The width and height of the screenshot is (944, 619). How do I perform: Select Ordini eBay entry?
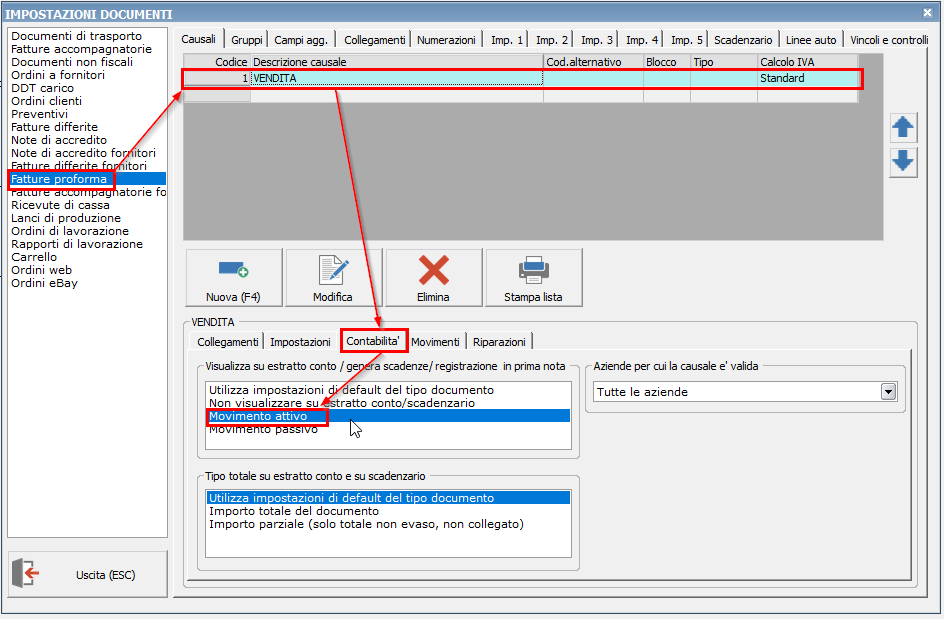click(44, 283)
